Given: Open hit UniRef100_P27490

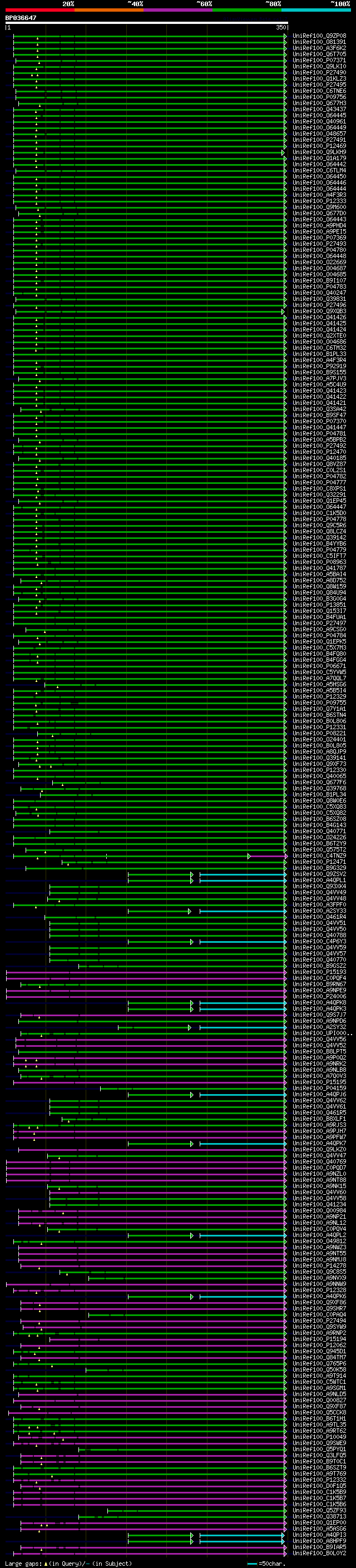Looking at the screenshot, I should 319,72.
